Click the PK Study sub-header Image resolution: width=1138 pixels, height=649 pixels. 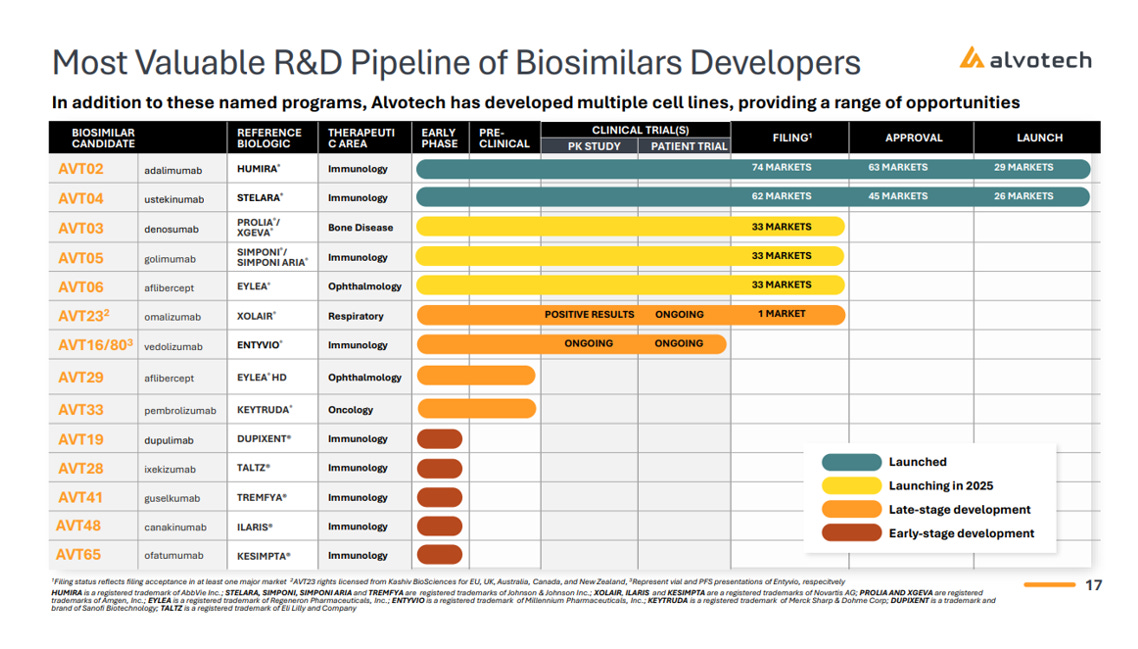594,147
